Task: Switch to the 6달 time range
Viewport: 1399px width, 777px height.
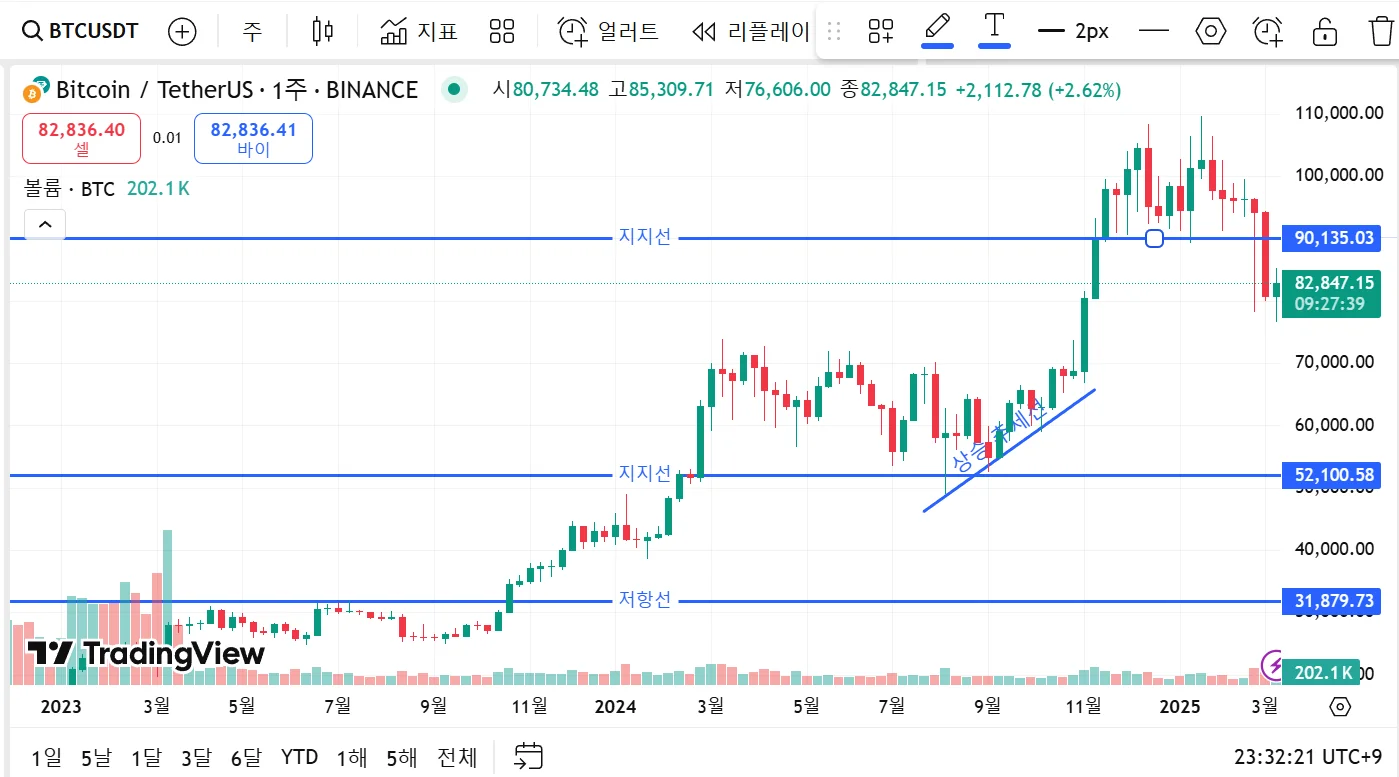Action: pyautogui.click(x=246, y=757)
